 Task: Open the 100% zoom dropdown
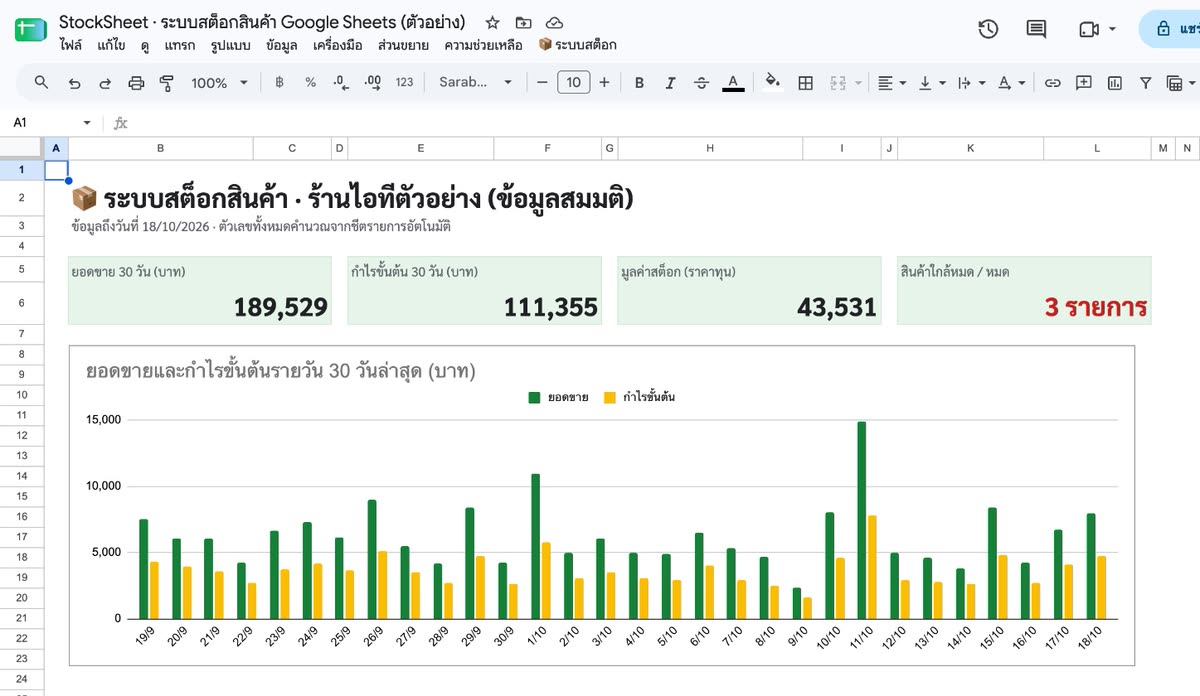[x=219, y=83]
